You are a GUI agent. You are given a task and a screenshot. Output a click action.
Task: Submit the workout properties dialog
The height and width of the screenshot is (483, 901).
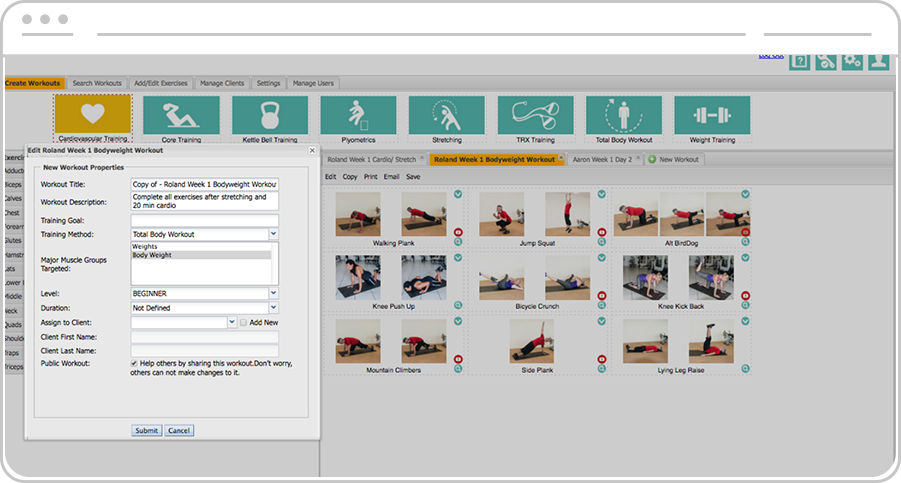point(147,430)
